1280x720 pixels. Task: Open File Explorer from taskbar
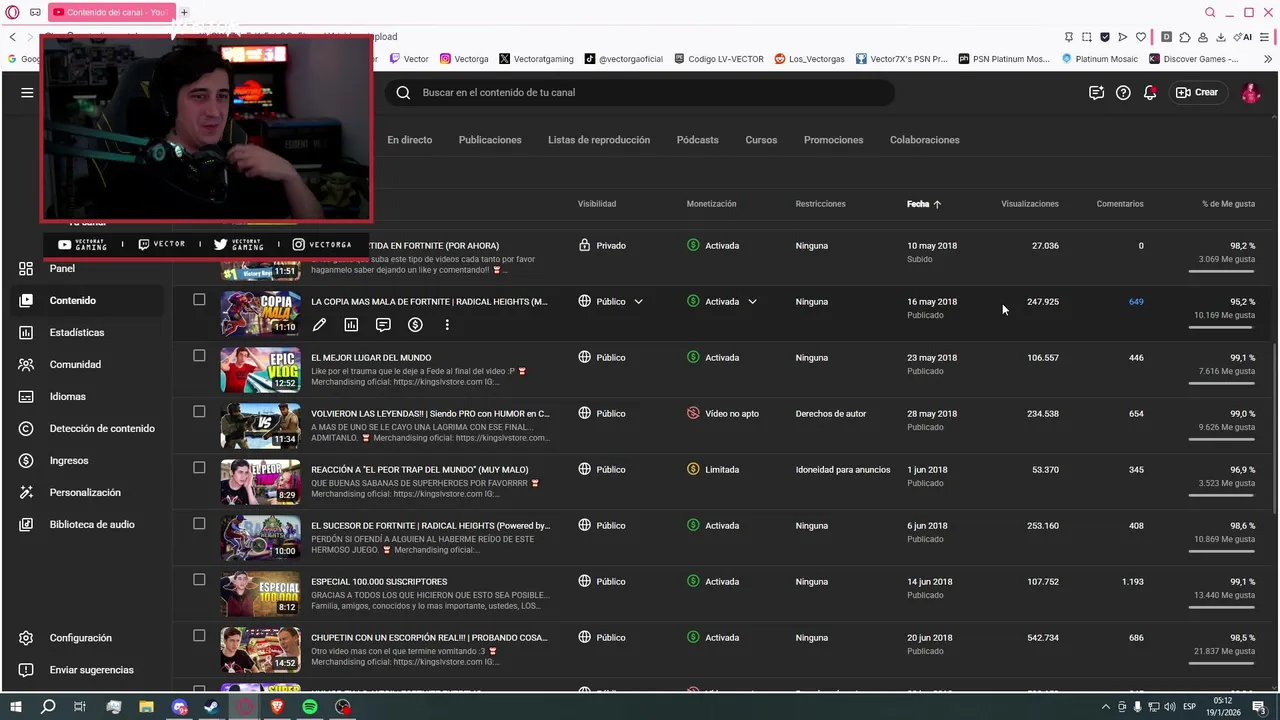(147, 707)
